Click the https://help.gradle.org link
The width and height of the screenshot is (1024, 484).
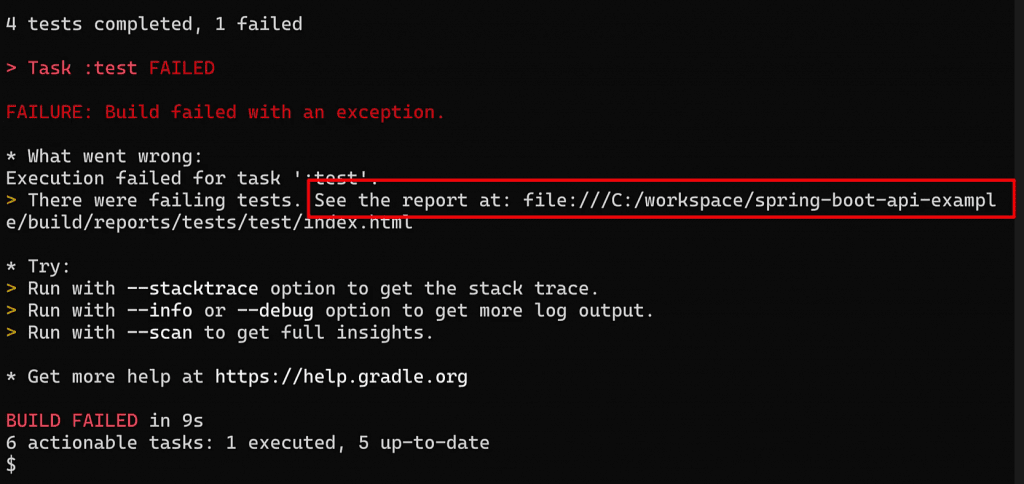tap(341, 377)
